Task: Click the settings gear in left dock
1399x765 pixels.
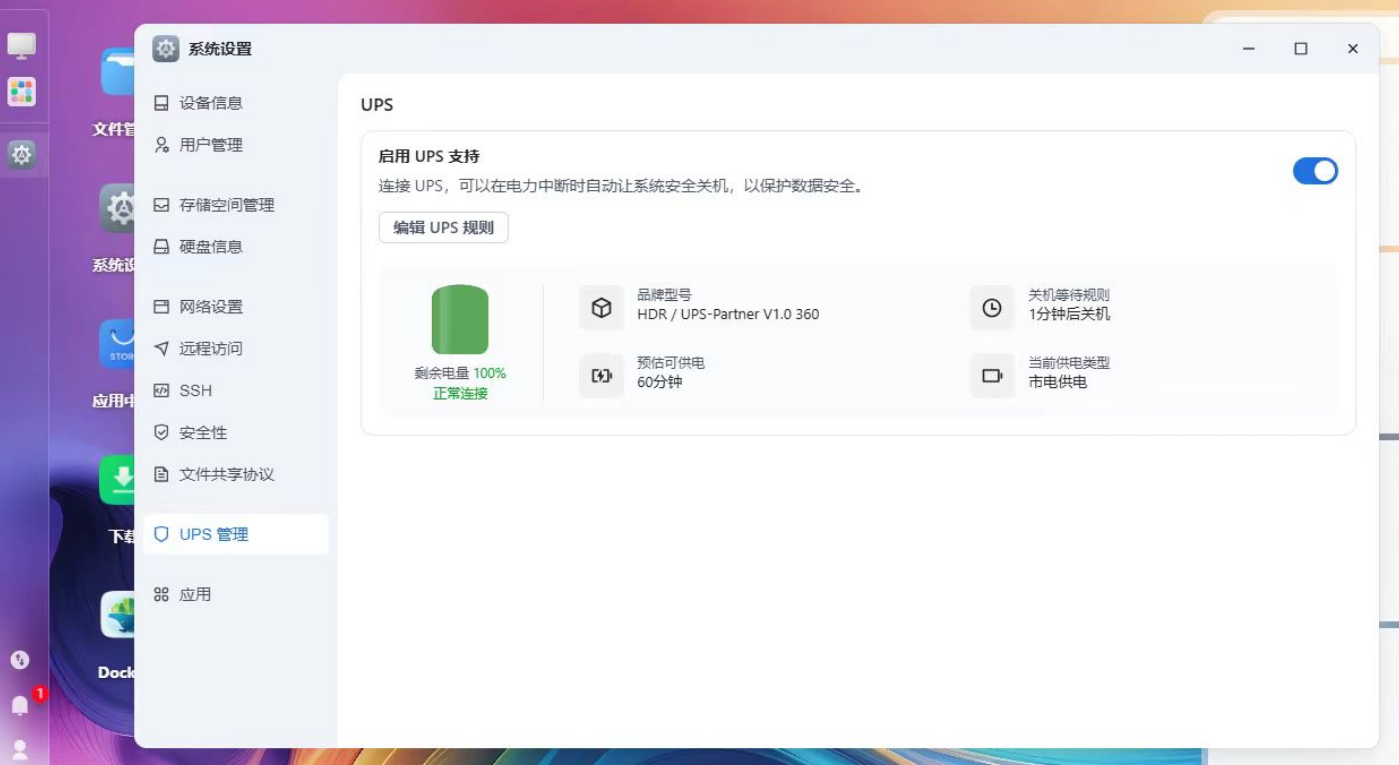Action: coord(21,155)
